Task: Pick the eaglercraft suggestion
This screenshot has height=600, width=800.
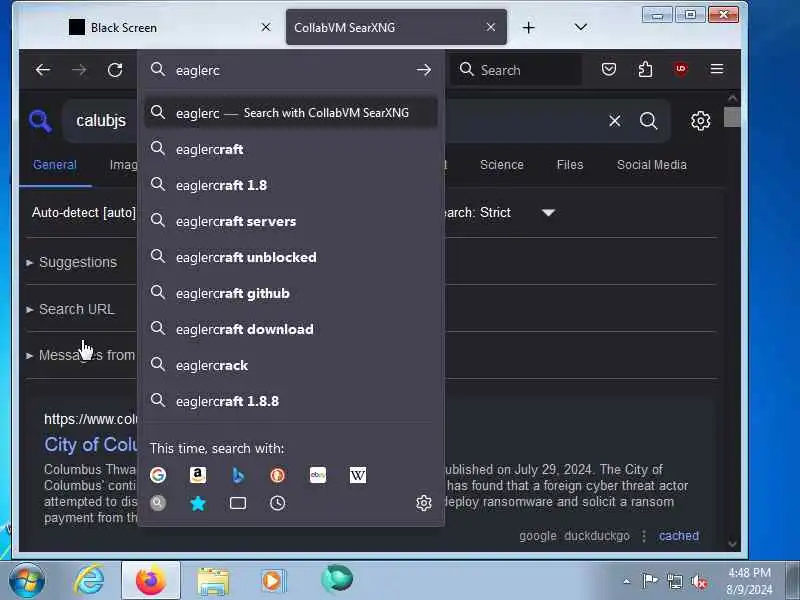Action: pyautogui.click(x=291, y=149)
